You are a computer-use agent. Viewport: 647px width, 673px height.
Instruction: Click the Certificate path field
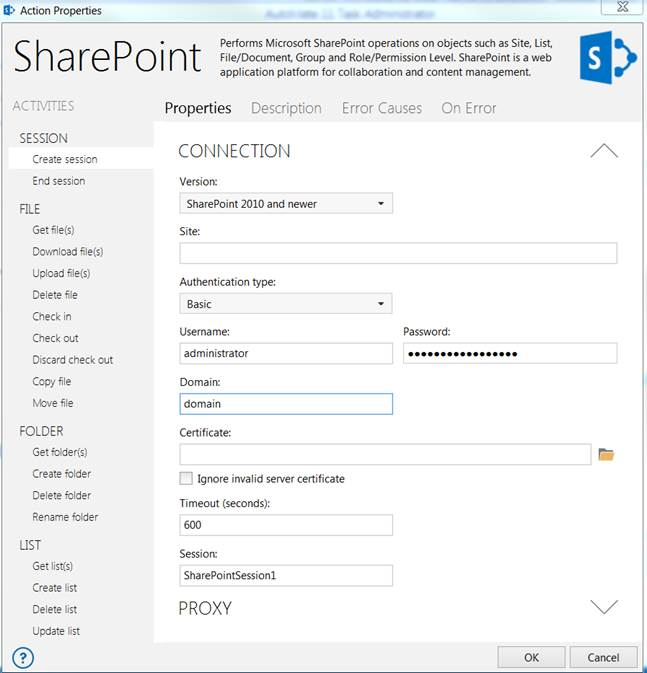point(385,454)
